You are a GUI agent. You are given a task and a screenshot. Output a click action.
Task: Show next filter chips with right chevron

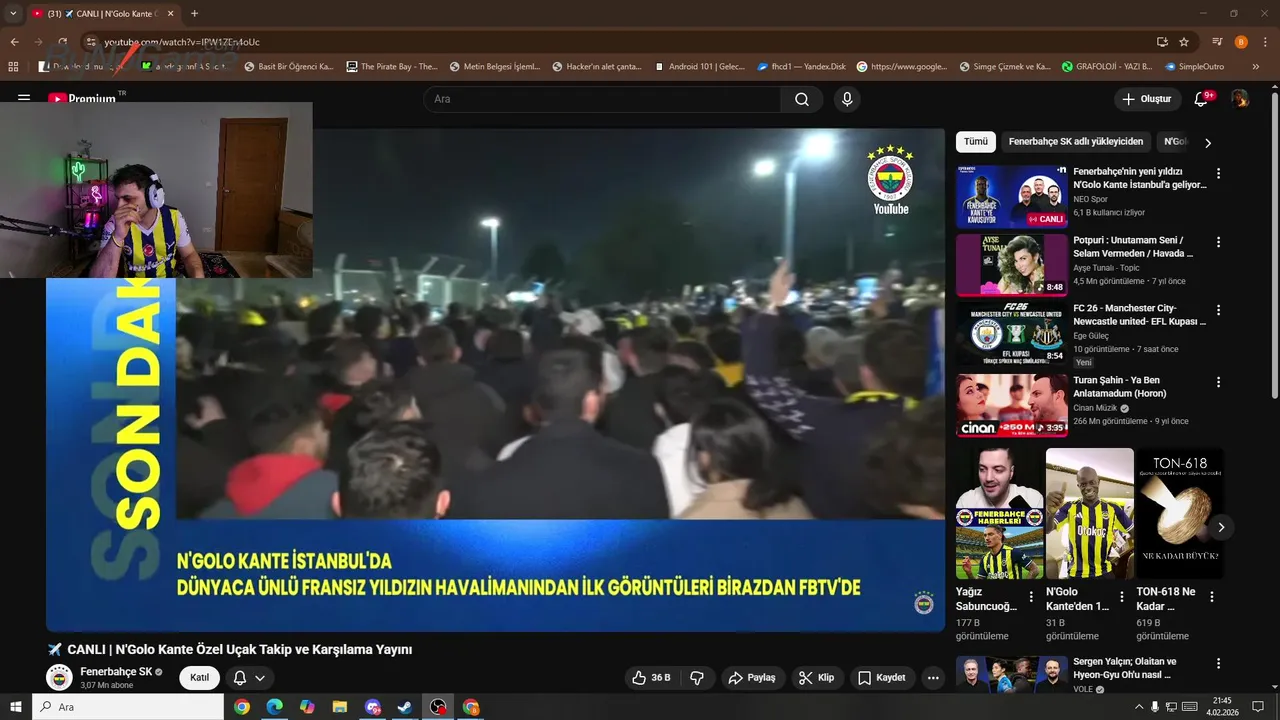point(1207,142)
